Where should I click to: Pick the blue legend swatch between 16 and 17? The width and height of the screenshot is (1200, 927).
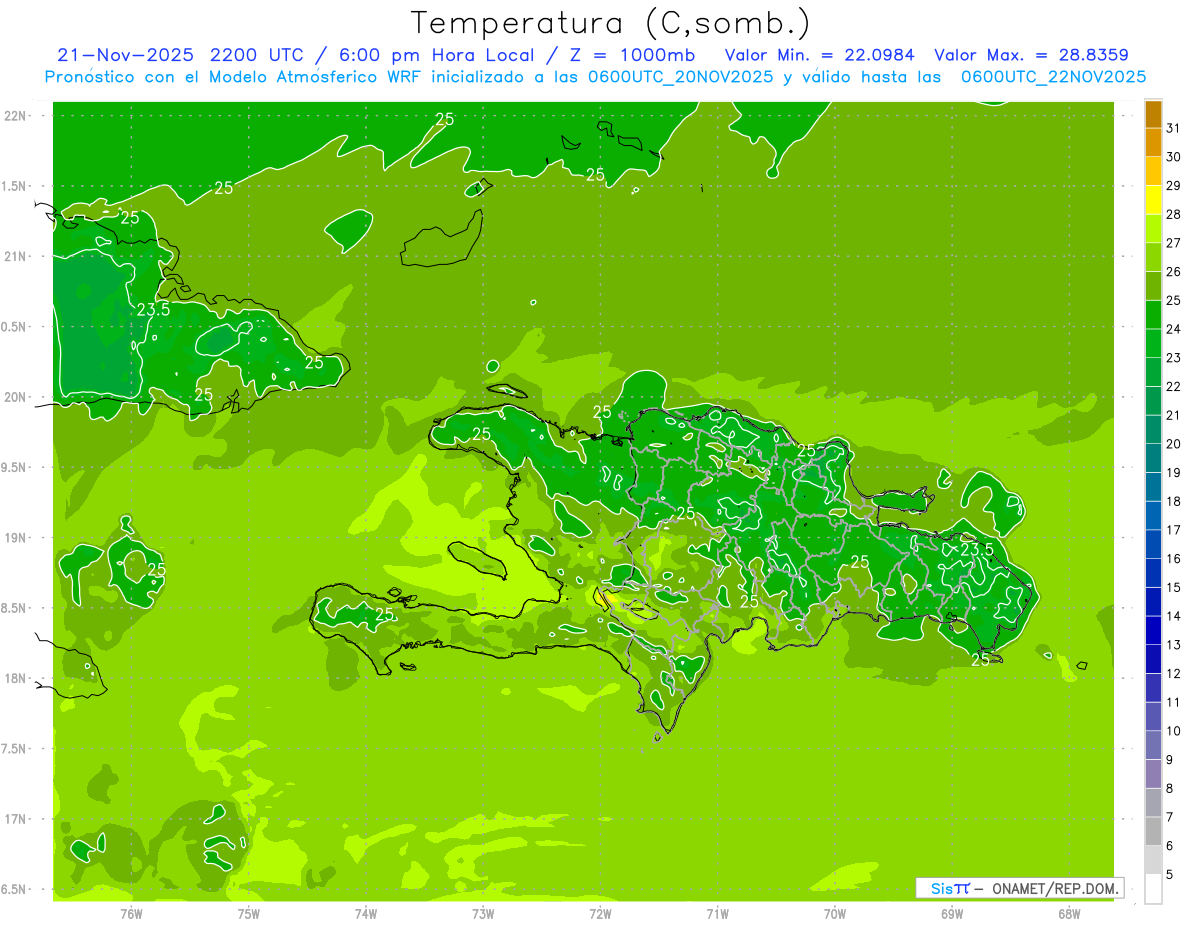point(1153,544)
